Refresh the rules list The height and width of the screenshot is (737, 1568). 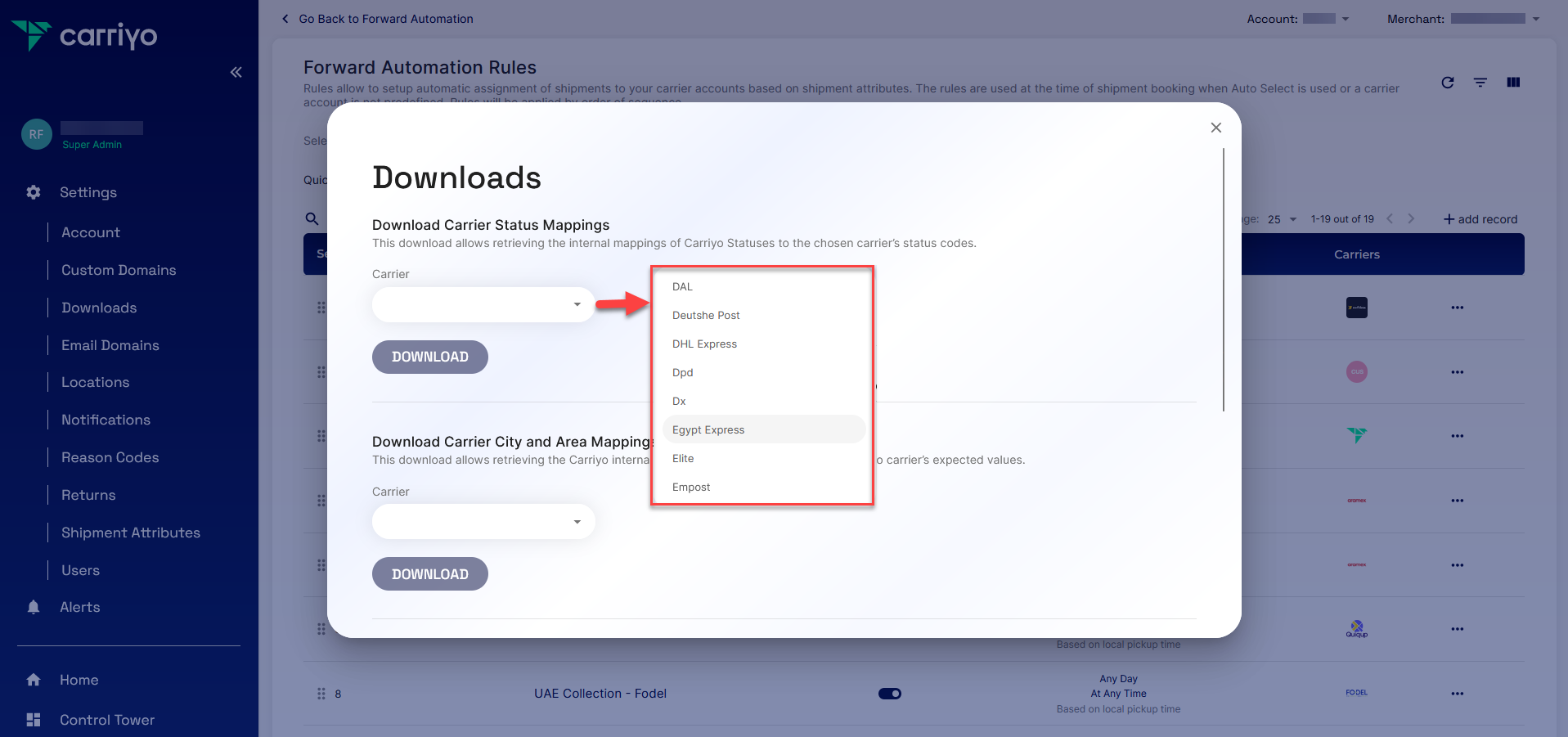pyautogui.click(x=1448, y=83)
